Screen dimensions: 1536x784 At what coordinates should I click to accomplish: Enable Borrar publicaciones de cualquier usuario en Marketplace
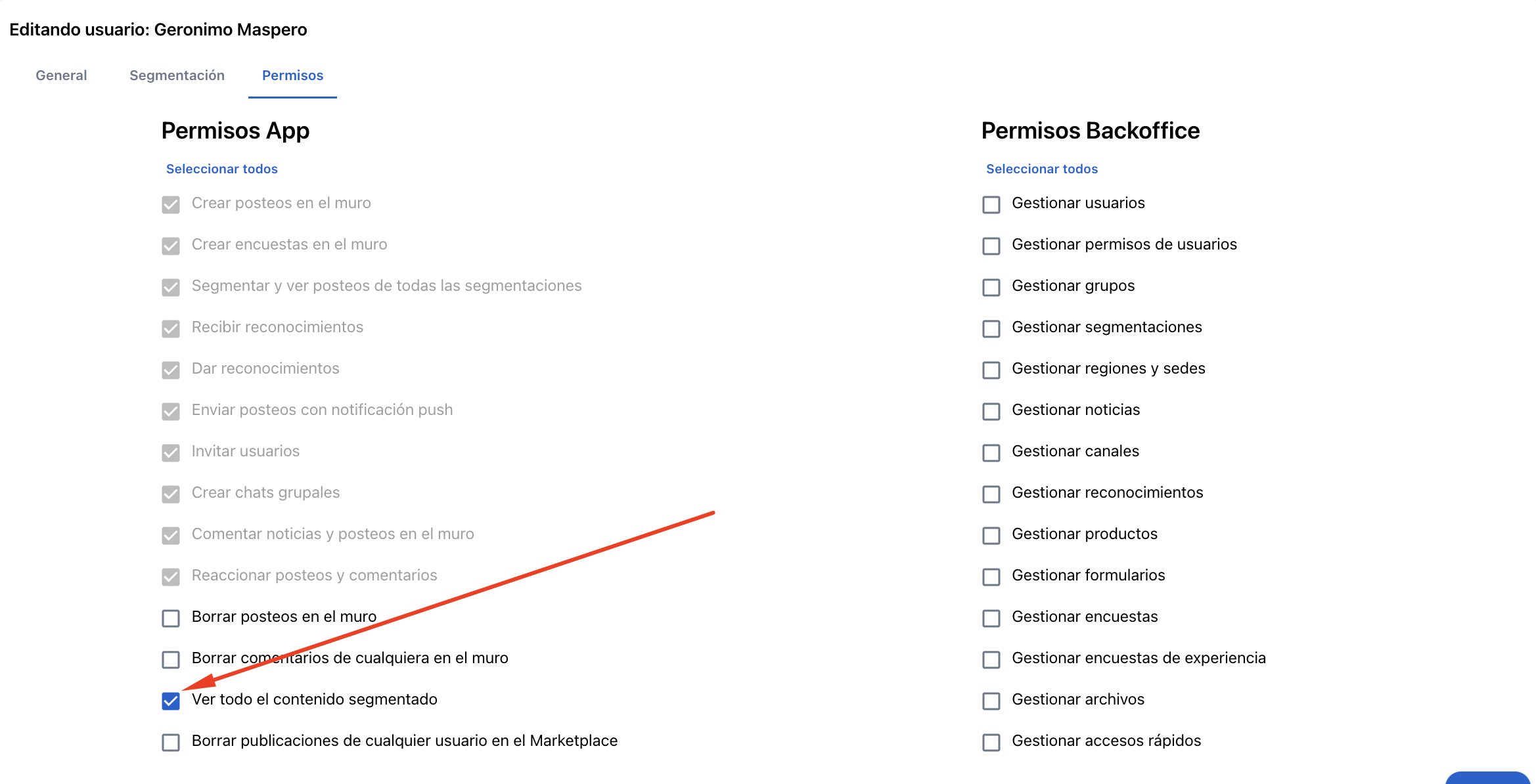pos(171,743)
